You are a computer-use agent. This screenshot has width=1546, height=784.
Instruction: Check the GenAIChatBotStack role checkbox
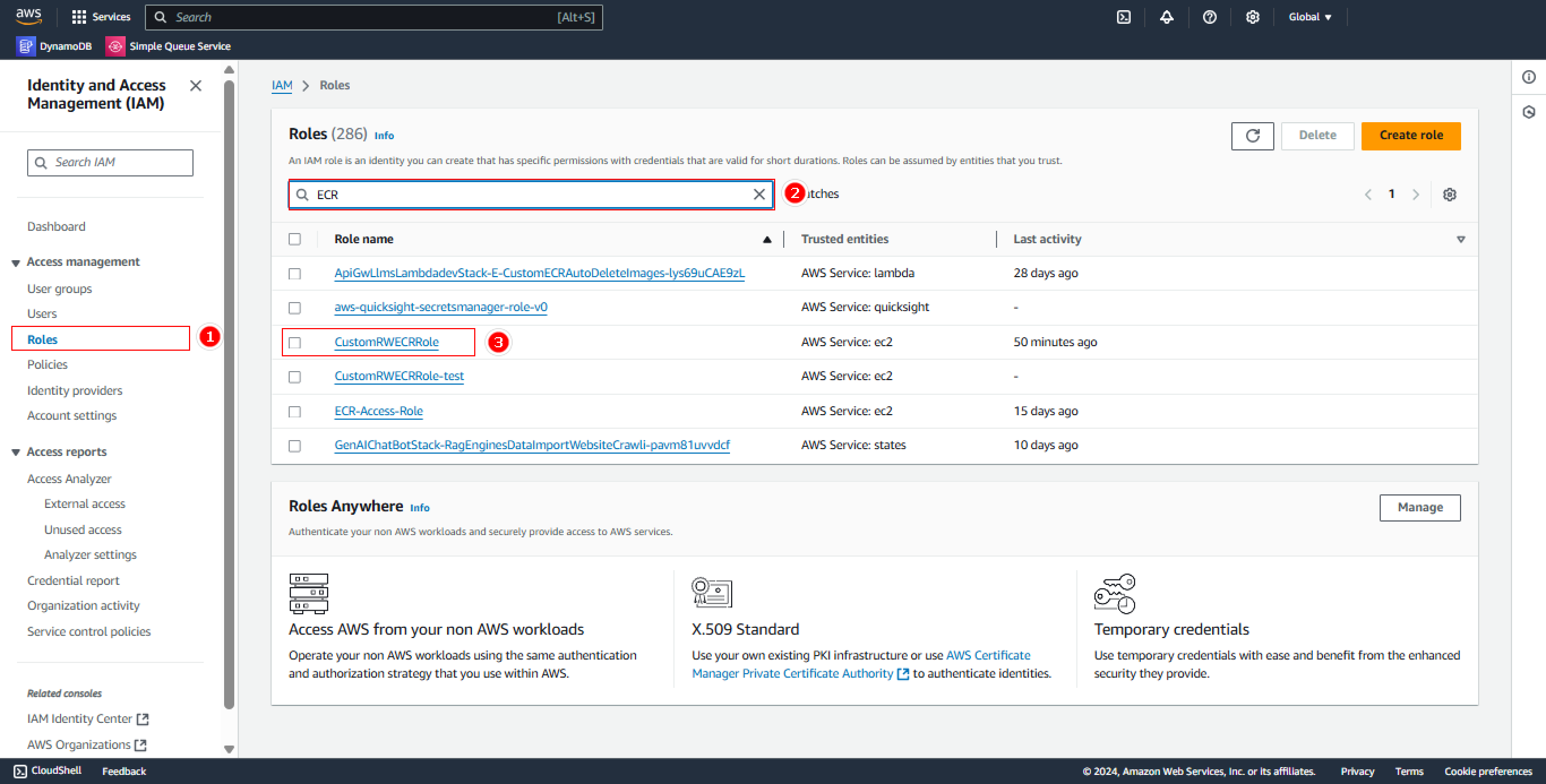tap(294, 446)
